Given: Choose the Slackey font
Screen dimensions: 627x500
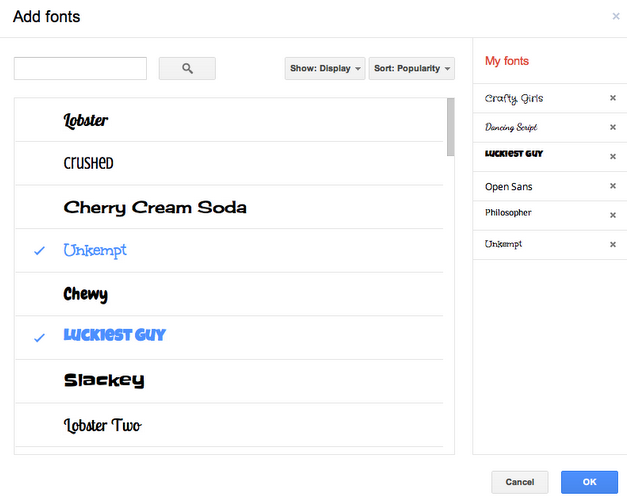Looking at the screenshot, I should [x=104, y=380].
